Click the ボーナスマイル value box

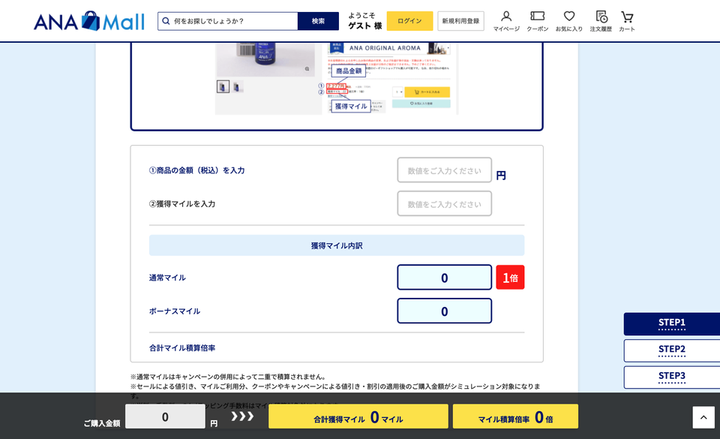tap(444, 311)
